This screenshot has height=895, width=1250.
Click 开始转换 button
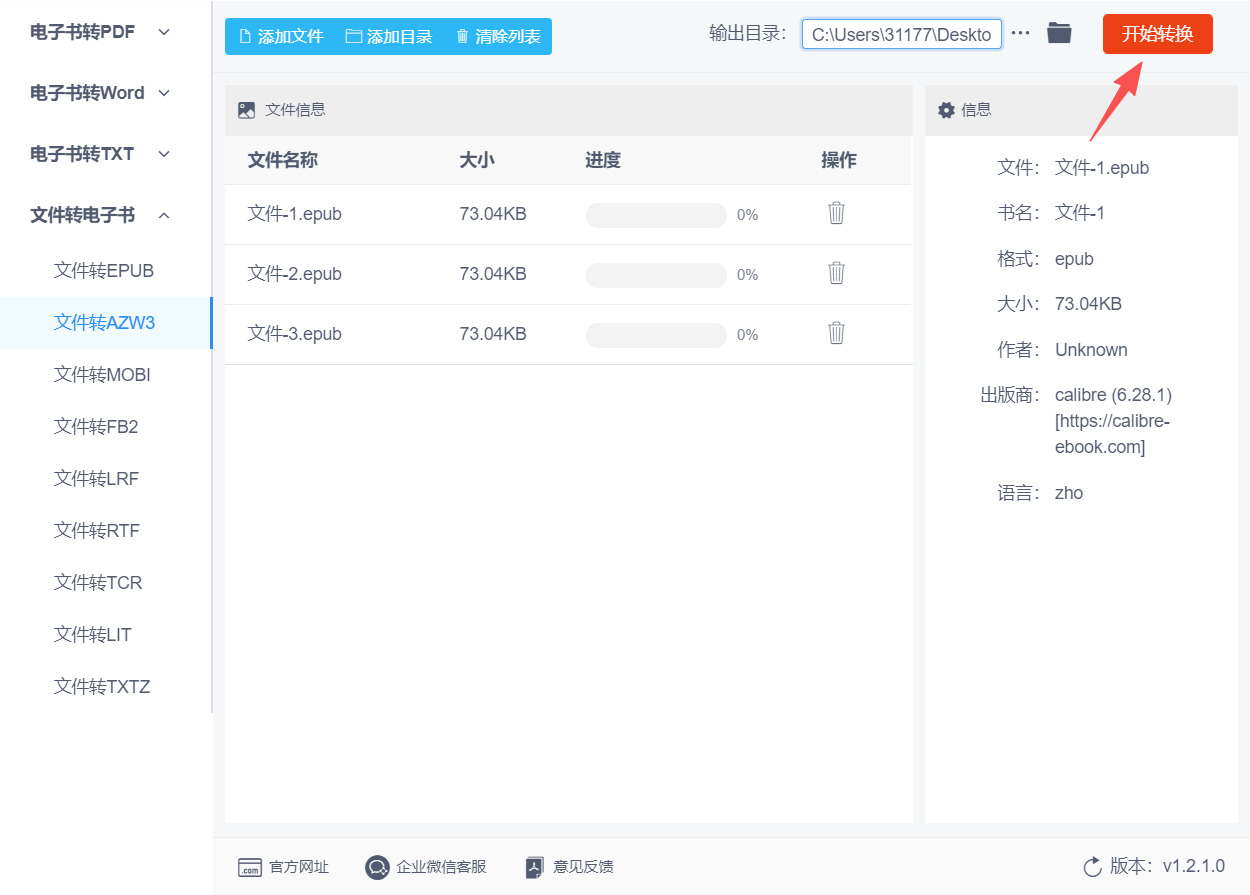point(1158,34)
